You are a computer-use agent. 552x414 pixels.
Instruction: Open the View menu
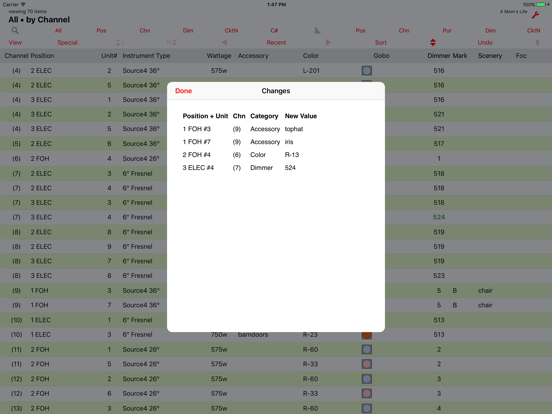point(15,43)
